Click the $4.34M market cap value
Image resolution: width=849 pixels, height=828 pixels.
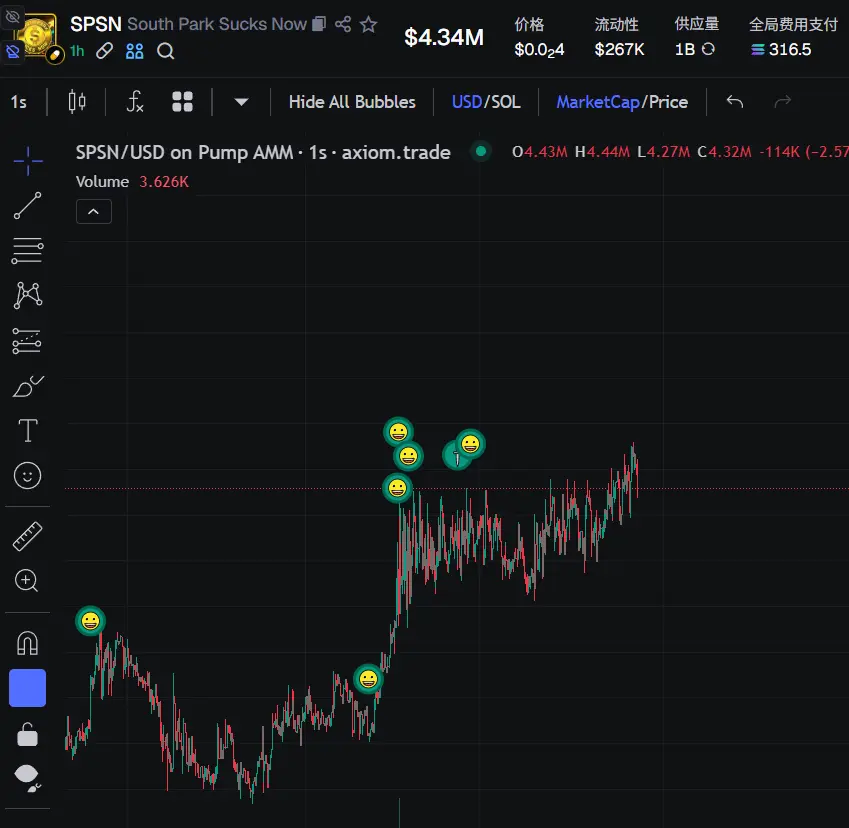tap(444, 37)
